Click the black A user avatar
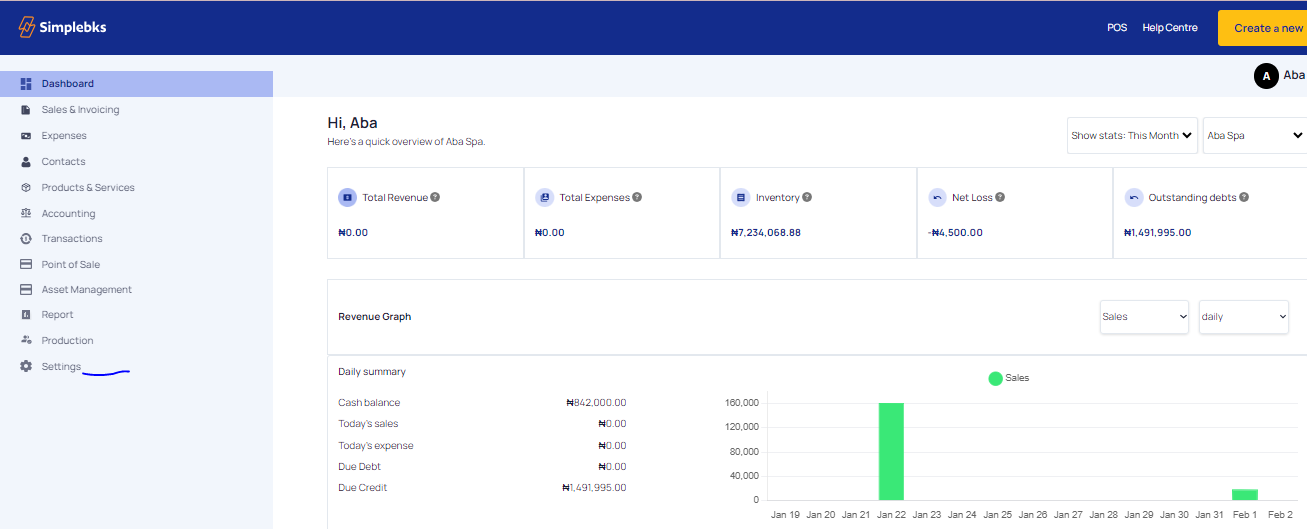Image resolution: width=1307 pixels, height=529 pixels. tap(1266, 76)
